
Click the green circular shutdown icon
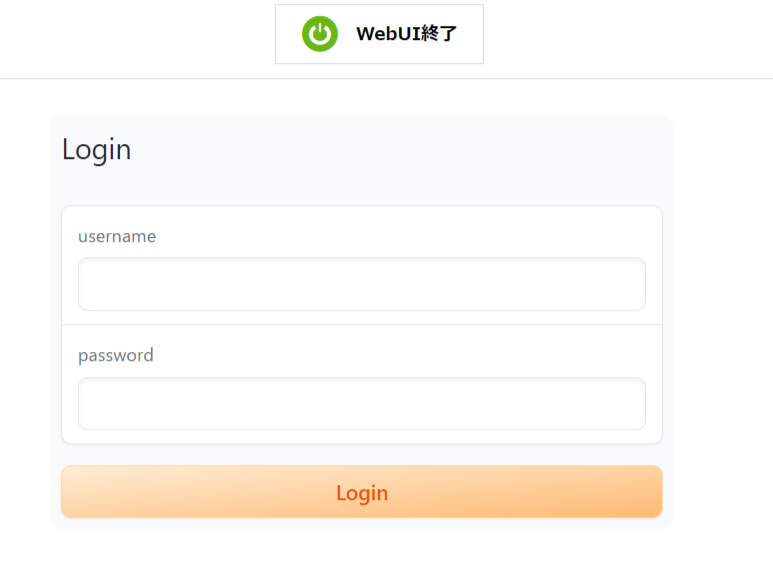pyautogui.click(x=320, y=34)
